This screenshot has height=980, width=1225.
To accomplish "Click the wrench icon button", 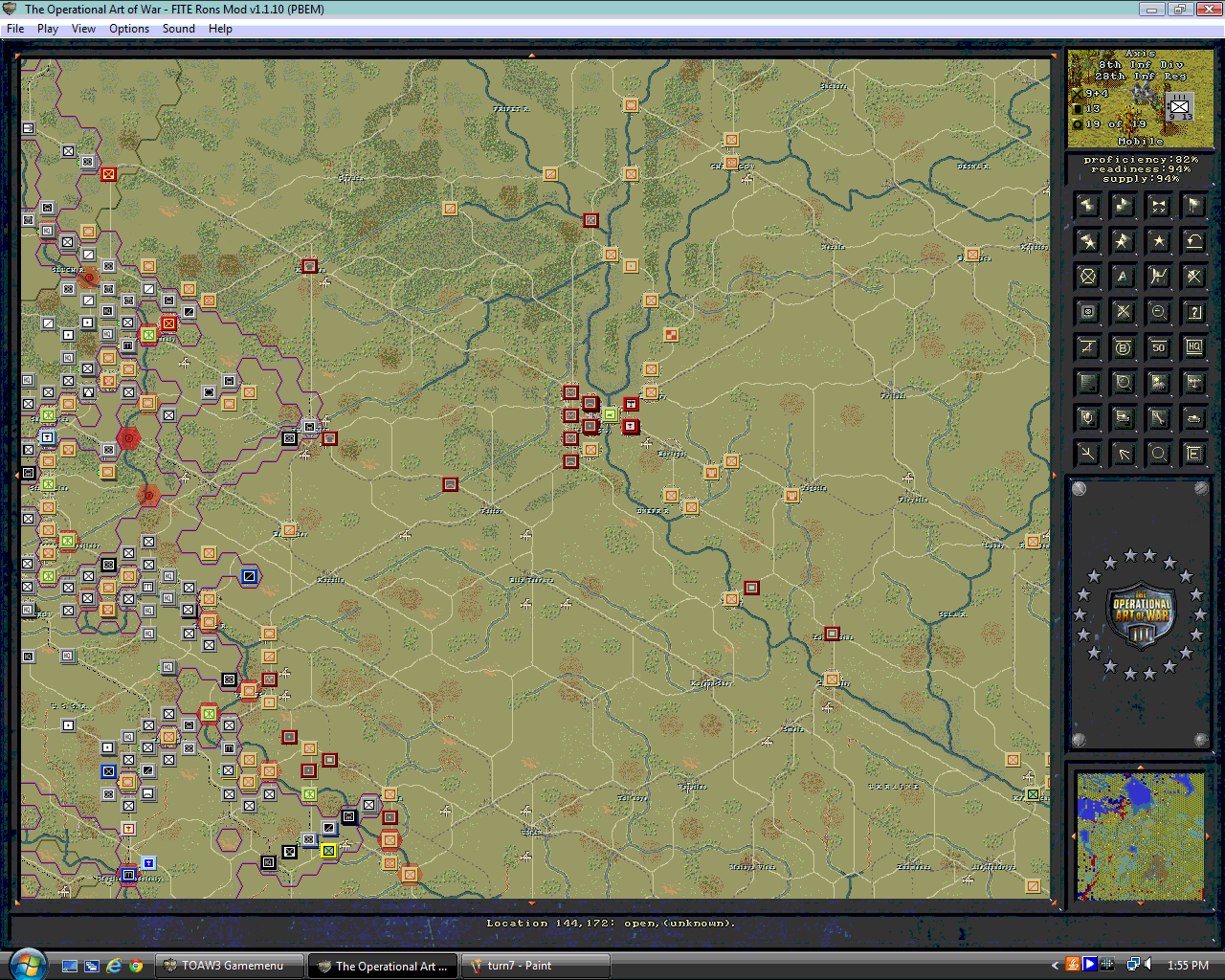I will point(1158,418).
